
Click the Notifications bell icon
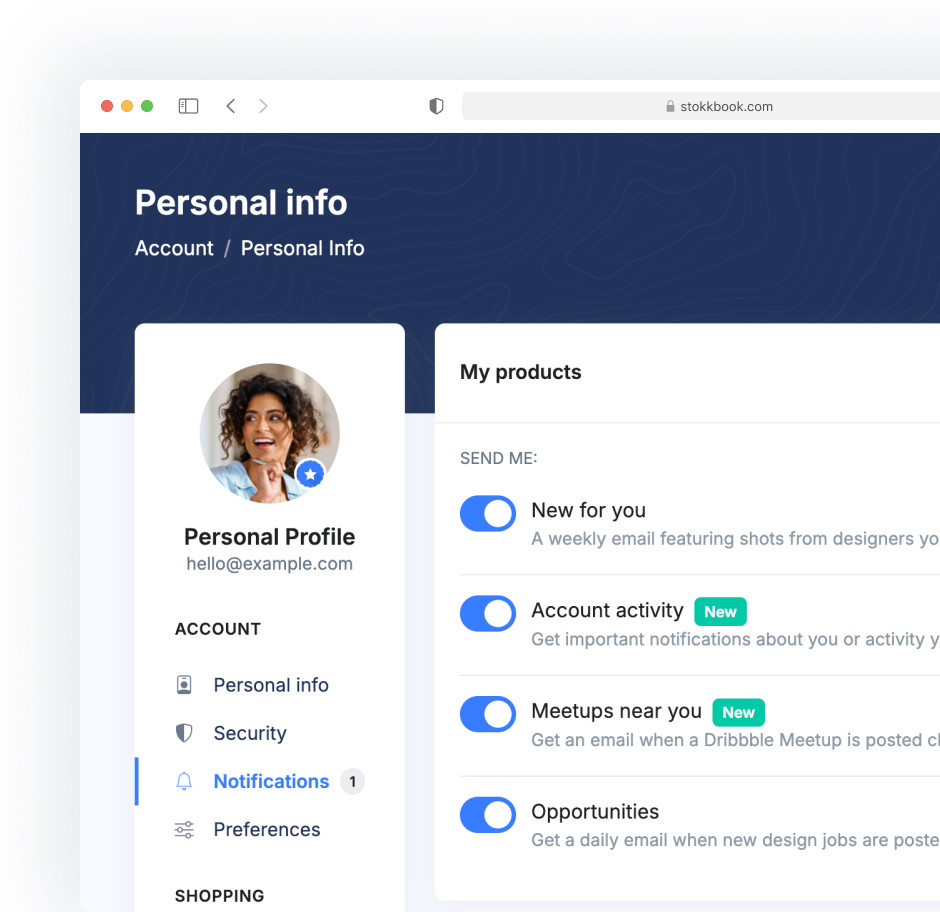[x=184, y=781]
